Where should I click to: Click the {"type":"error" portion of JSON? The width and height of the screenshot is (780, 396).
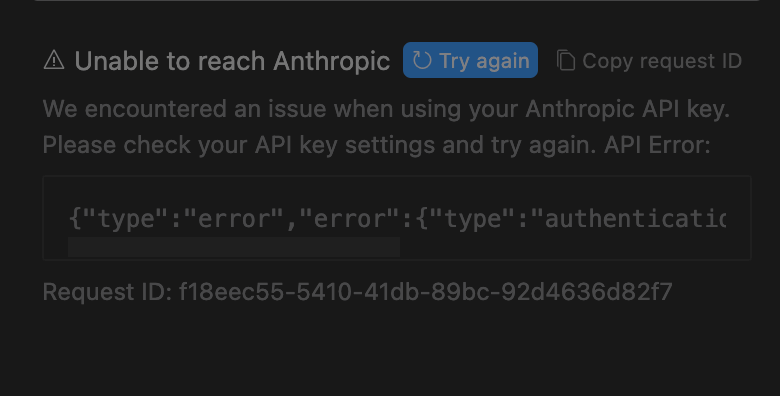176,219
